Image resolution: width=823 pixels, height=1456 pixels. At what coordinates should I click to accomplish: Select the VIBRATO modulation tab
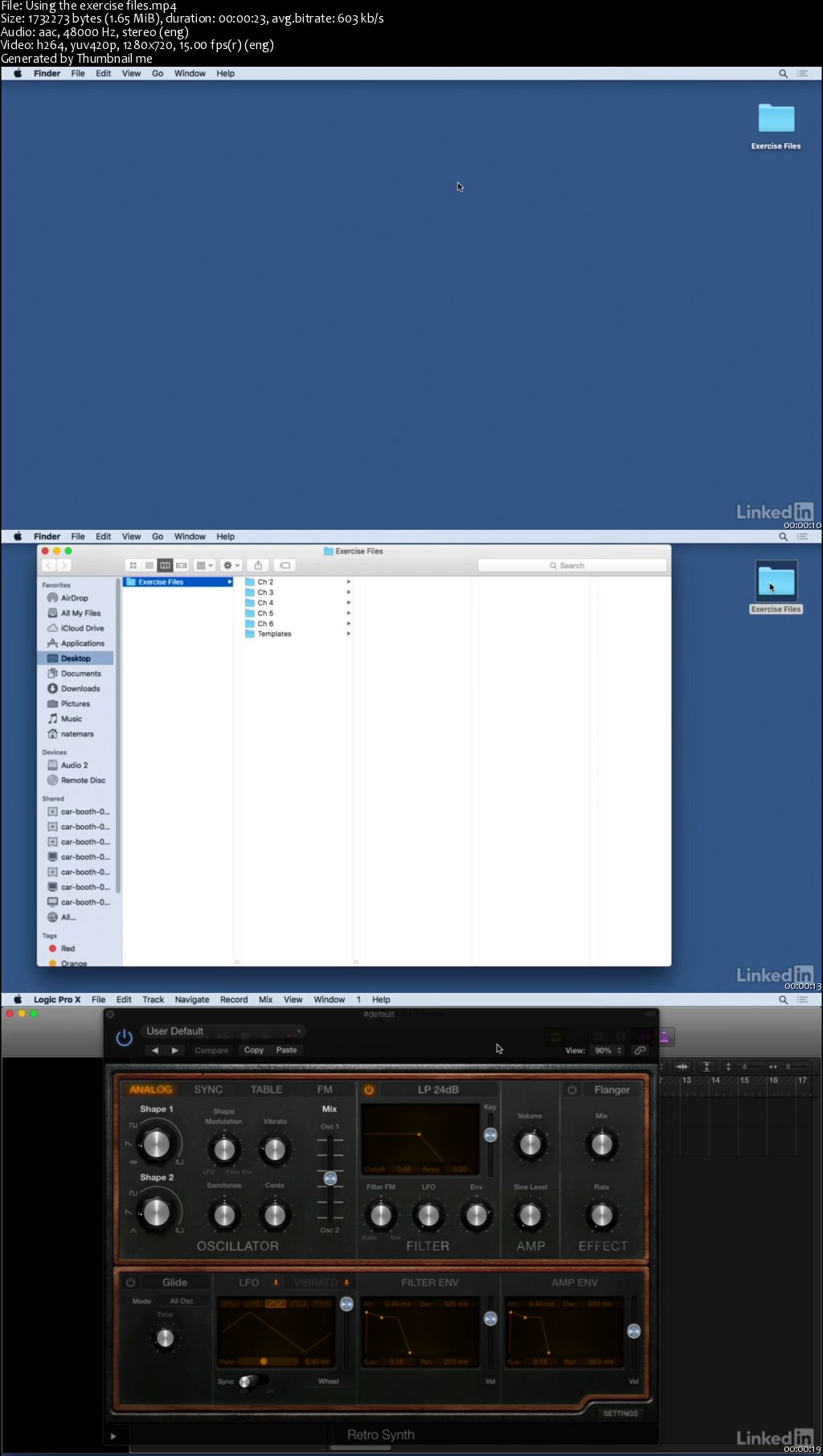coord(316,1282)
